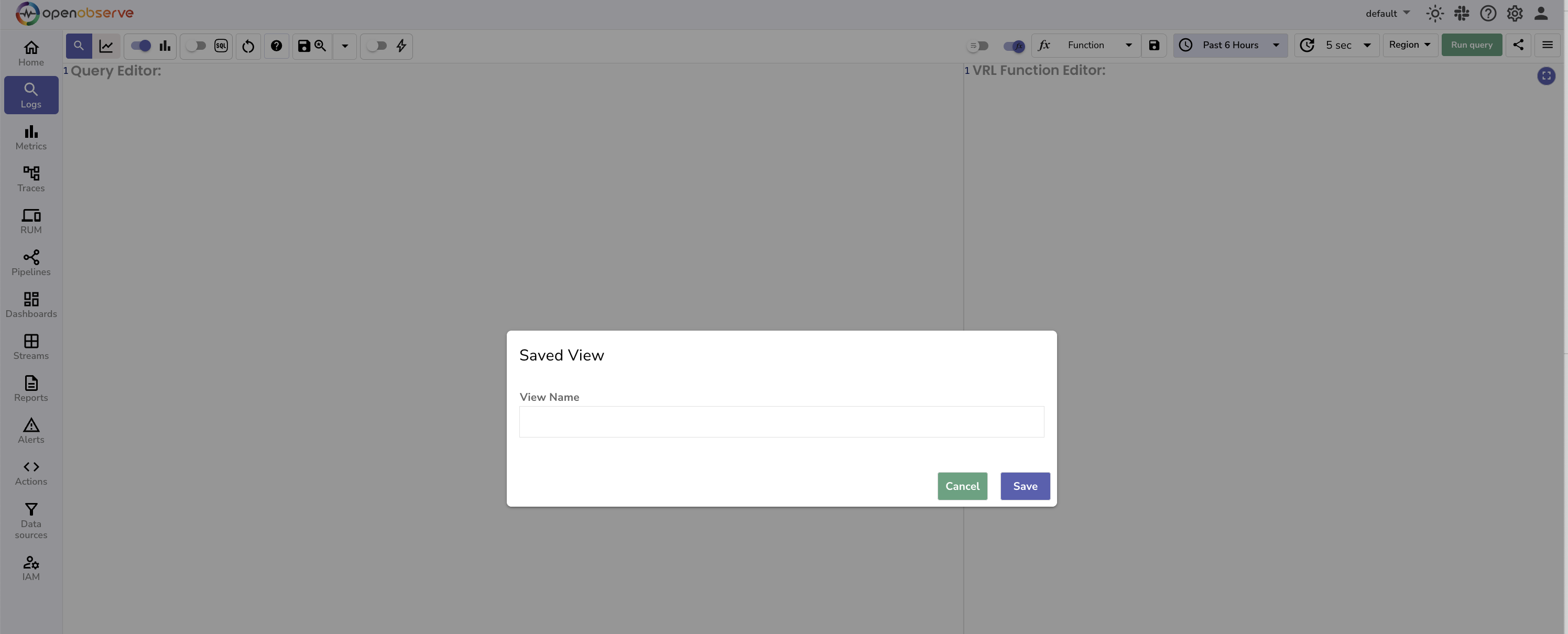Open the Region dropdown
1568x634 pixels.
(1410, 45)
